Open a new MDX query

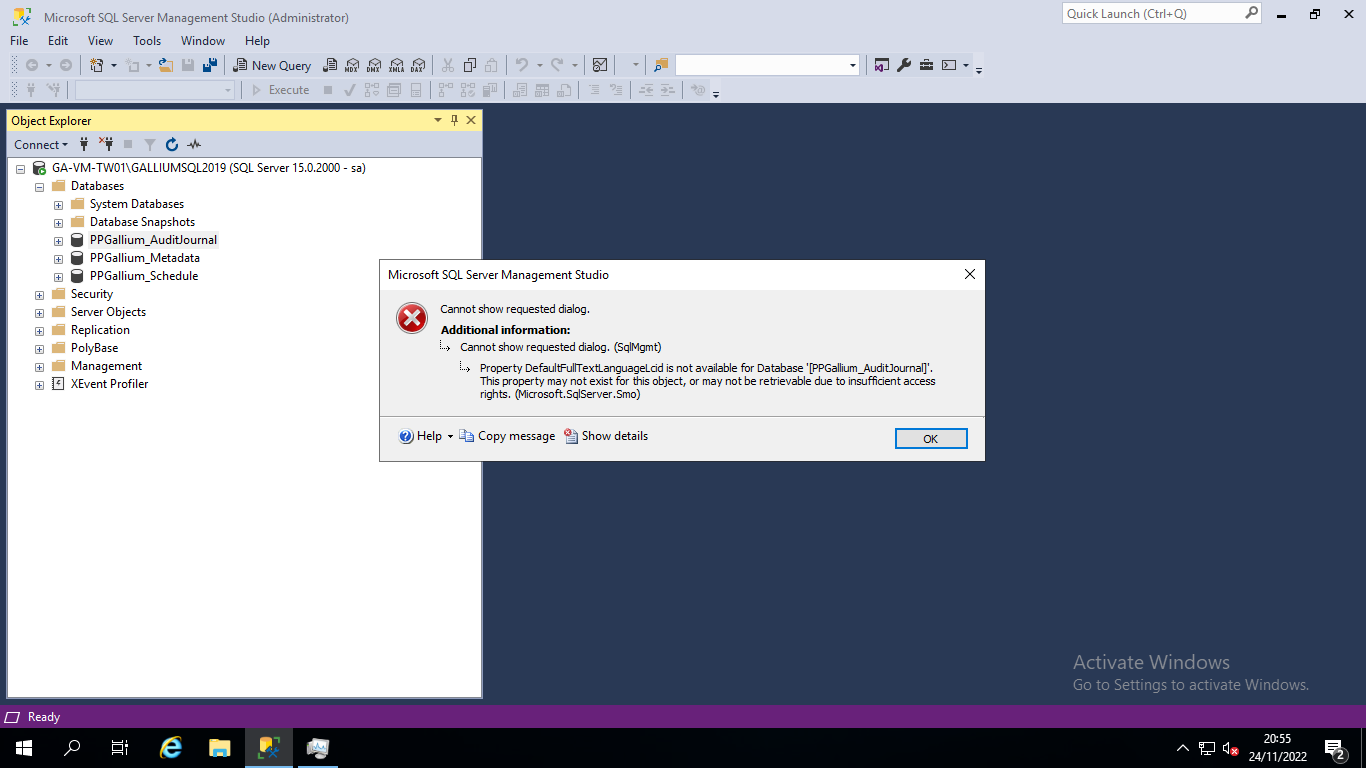click(352, 65)
